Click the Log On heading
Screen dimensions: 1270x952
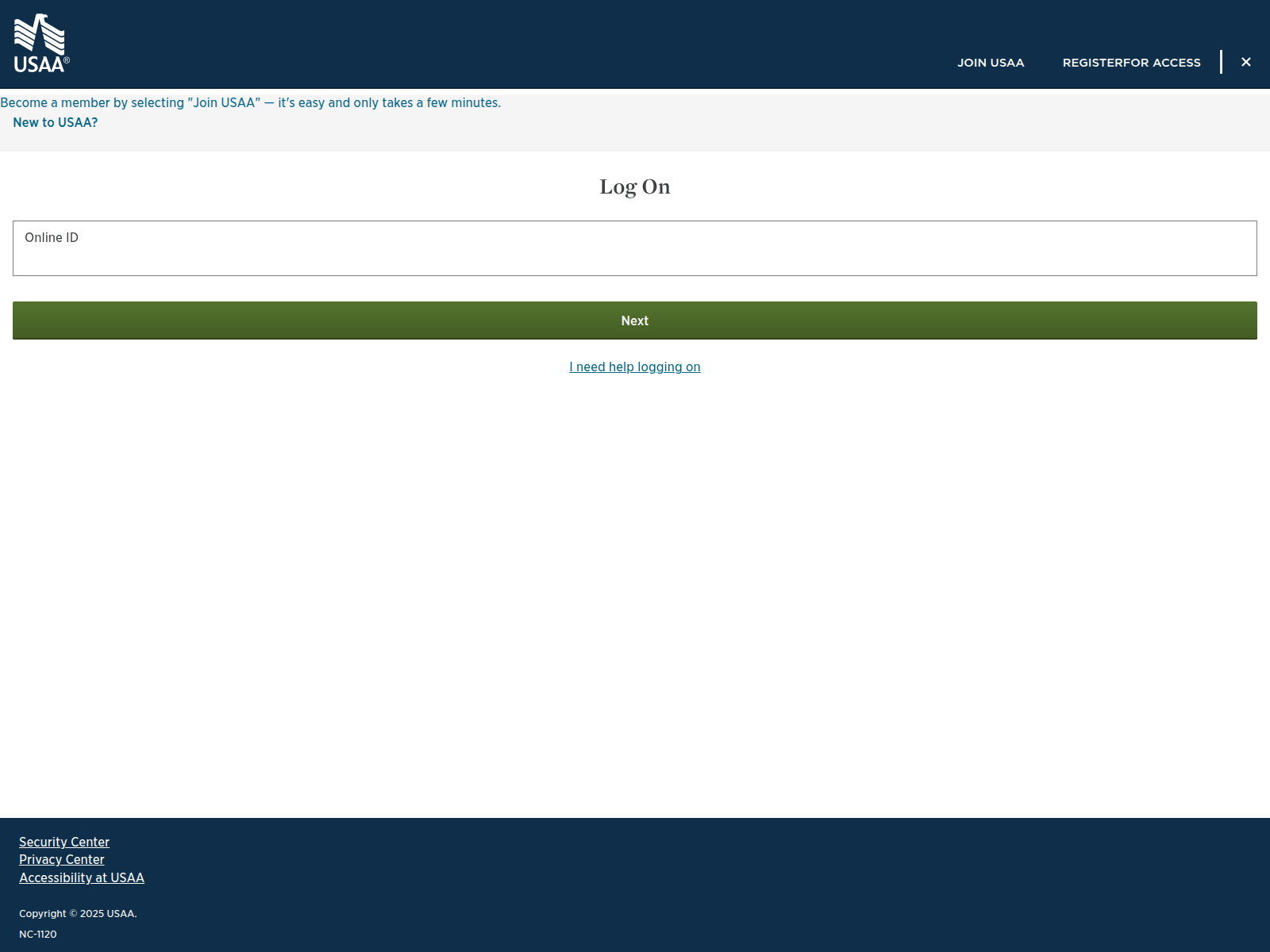635,186
